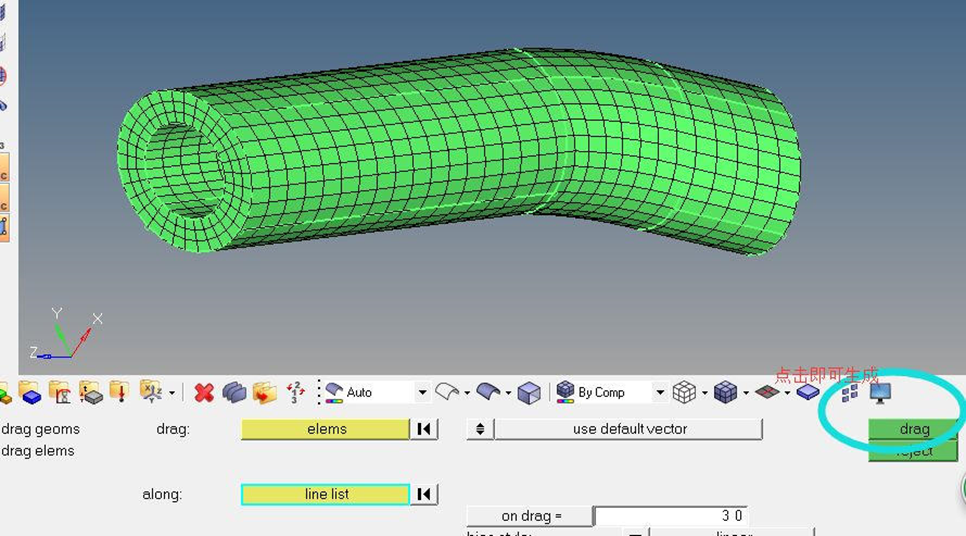This screenshot has width=966, height=536.
Task: Click the element color mode icon beside By Comp
Action: [x=565, y=392]
